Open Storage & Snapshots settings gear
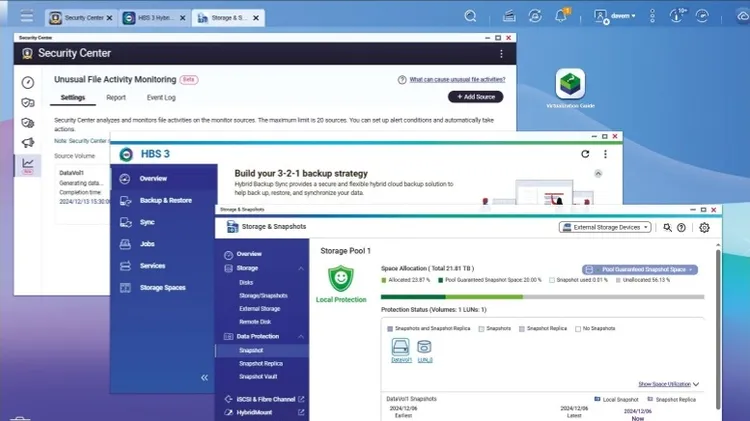The image size is (750, 421). coord(704,228)
